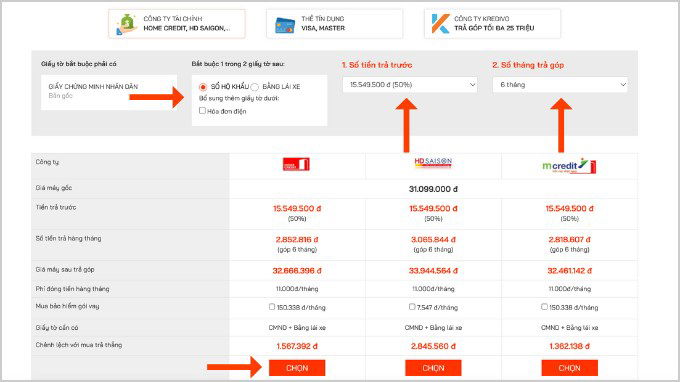680x382 pixels.
Task: Select the Bằng lái xe radio option
Action: coord(255,87)
